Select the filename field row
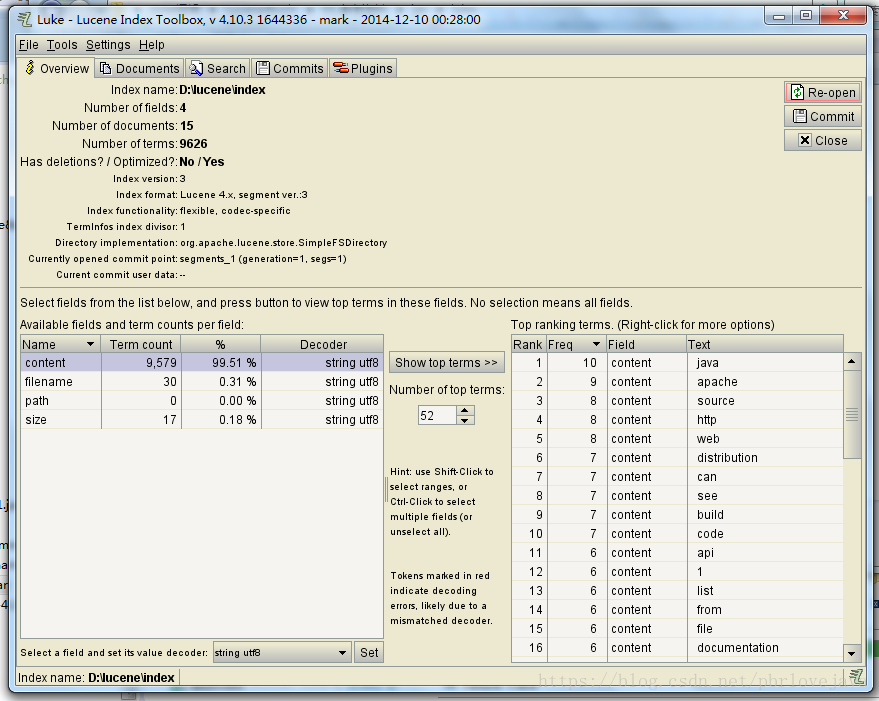The height and width of the screenshot is (701, 879). point(202,382)
